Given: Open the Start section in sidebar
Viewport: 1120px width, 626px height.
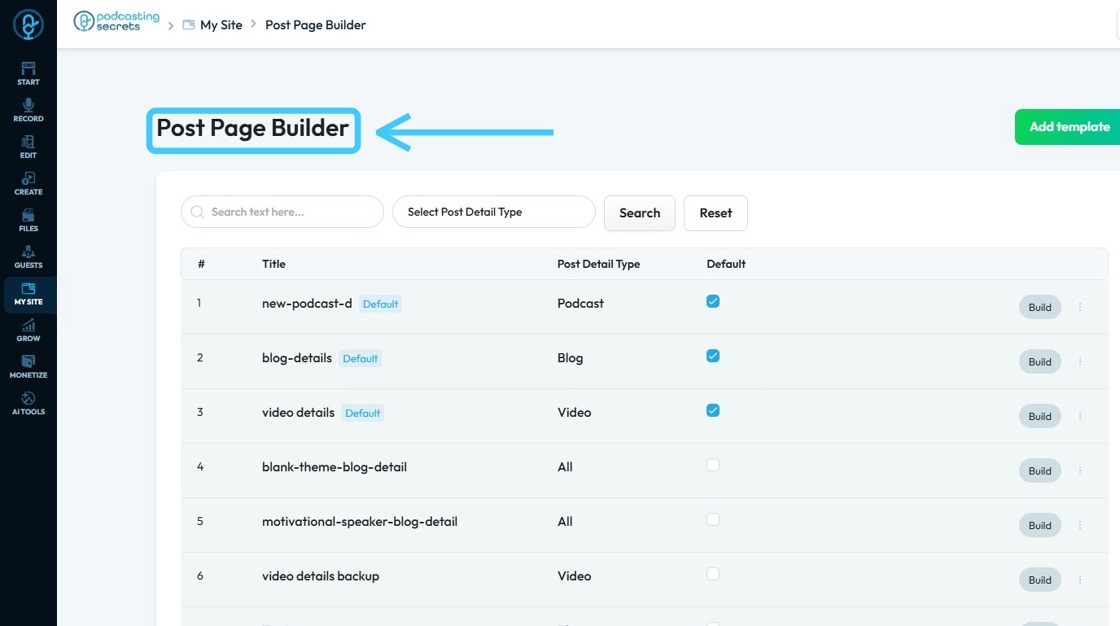Looking at the screenshot, I should coord(28,73).
